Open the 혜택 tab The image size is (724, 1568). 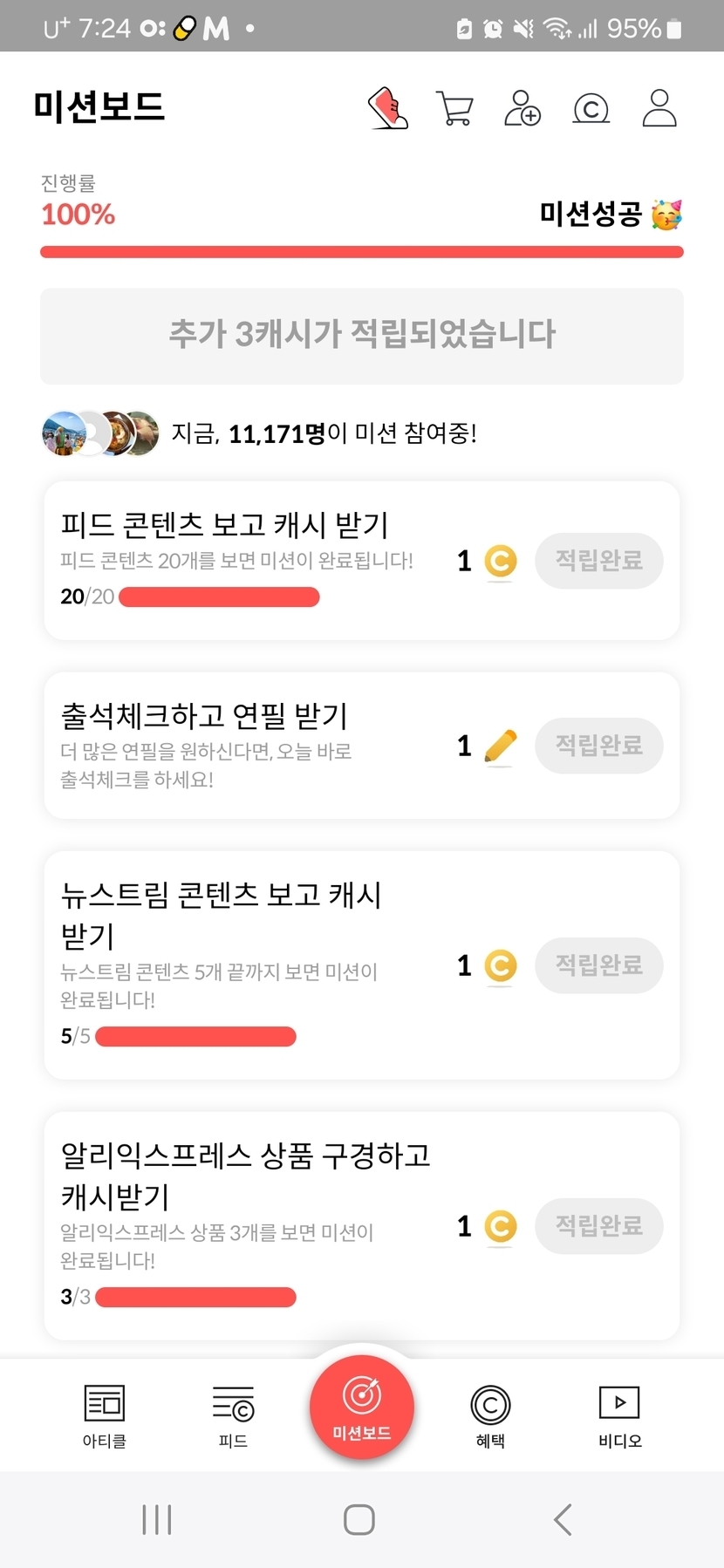coord(490,1415)
